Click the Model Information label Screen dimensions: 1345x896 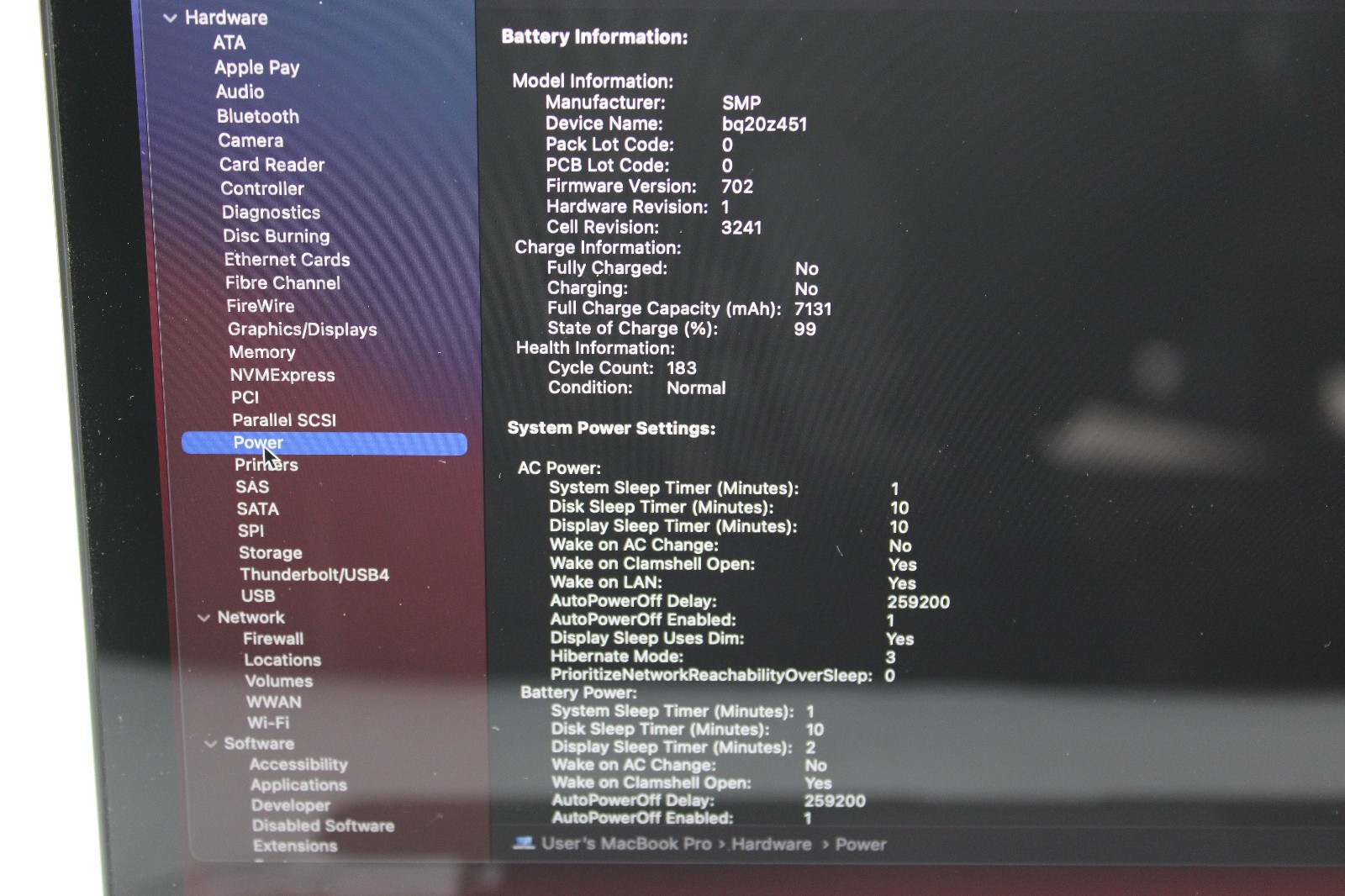[593, 82]
